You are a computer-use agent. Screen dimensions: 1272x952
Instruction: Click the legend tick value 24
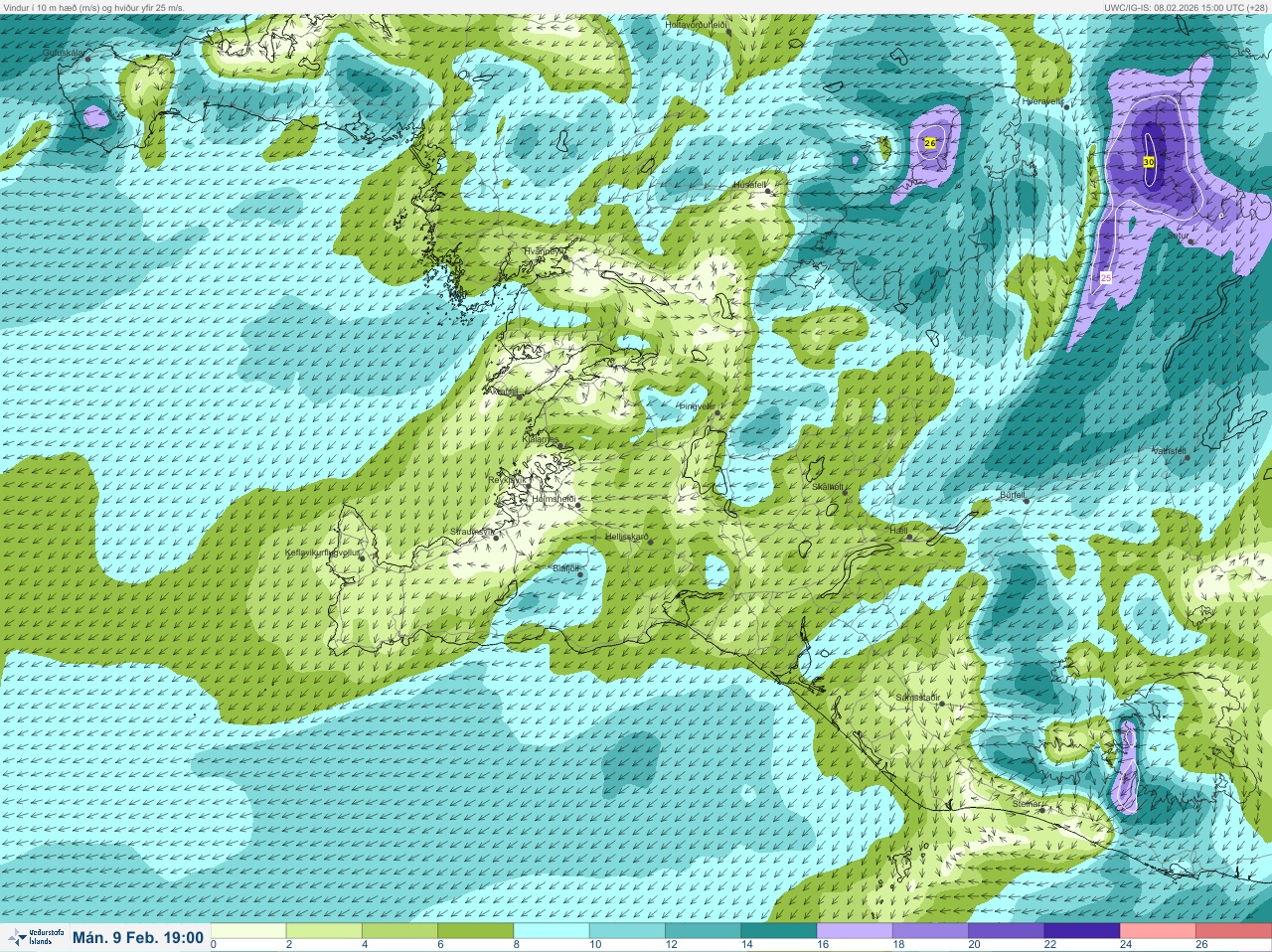pyautogui.click(x=1125, y=944)
